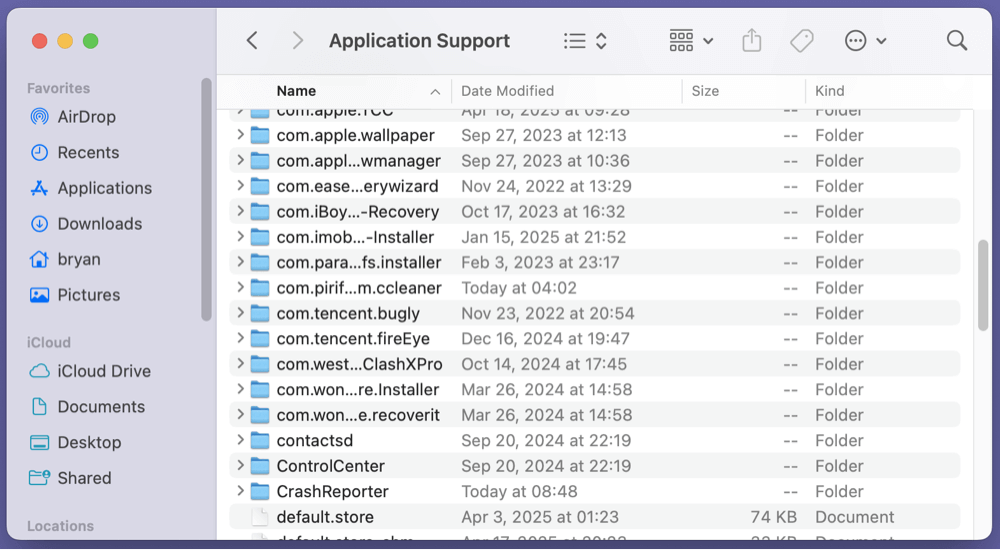The height and width of the screenshot is (550, 1000).
Task: Open Applications in the sidebar
Action: 91,188
